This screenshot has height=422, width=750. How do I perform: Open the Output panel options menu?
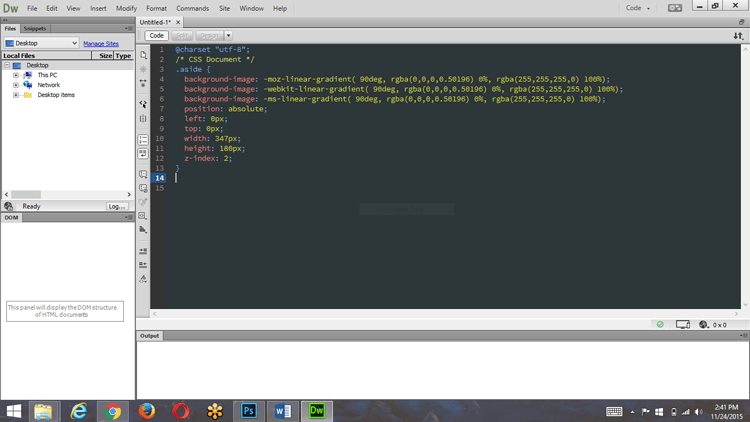(x=743, y=335)
